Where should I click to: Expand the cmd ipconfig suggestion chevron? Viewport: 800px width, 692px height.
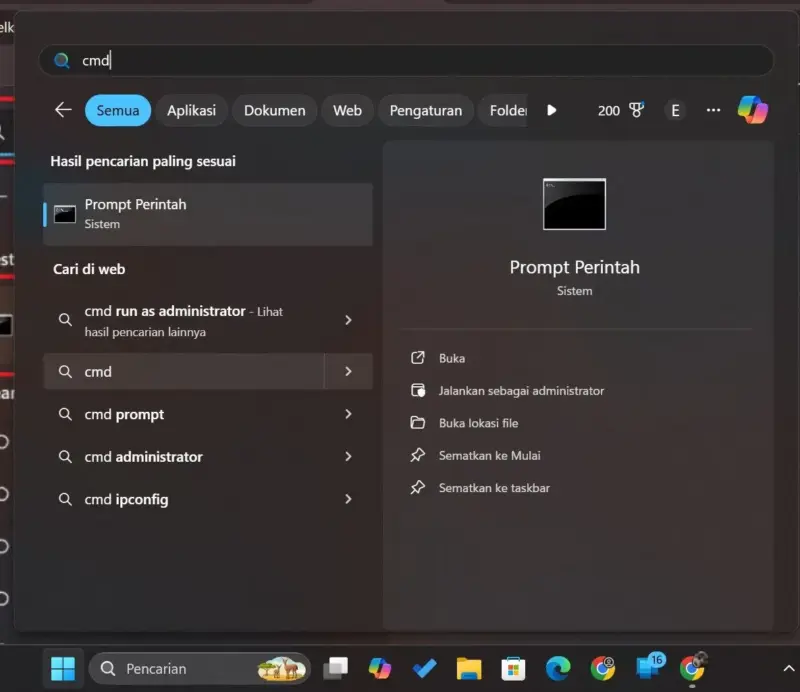pyautogui.click(x=348, y=499)
